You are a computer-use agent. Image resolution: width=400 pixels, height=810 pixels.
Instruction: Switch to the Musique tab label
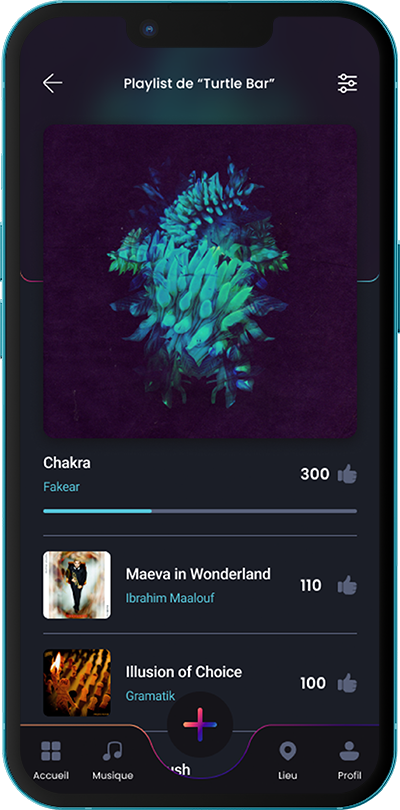[x=113, y=775]
